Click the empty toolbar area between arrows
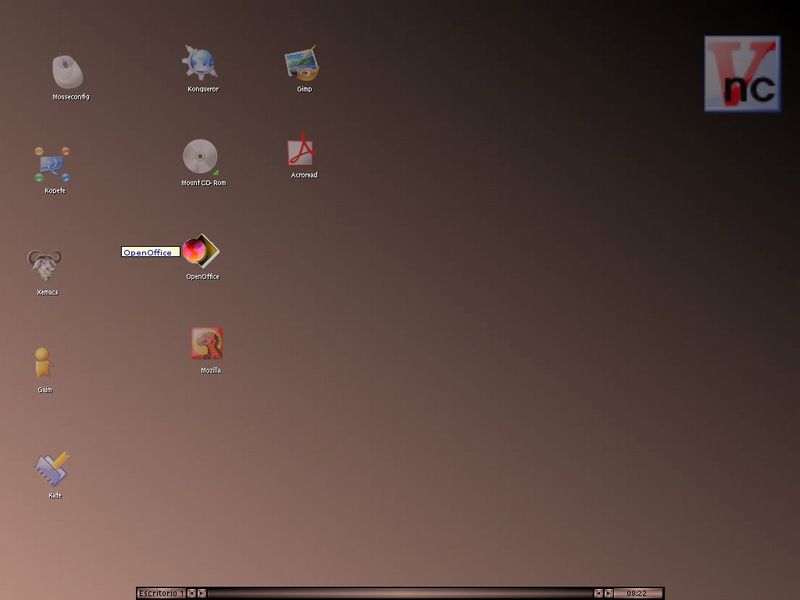The image size is (800, 600). 400,593
